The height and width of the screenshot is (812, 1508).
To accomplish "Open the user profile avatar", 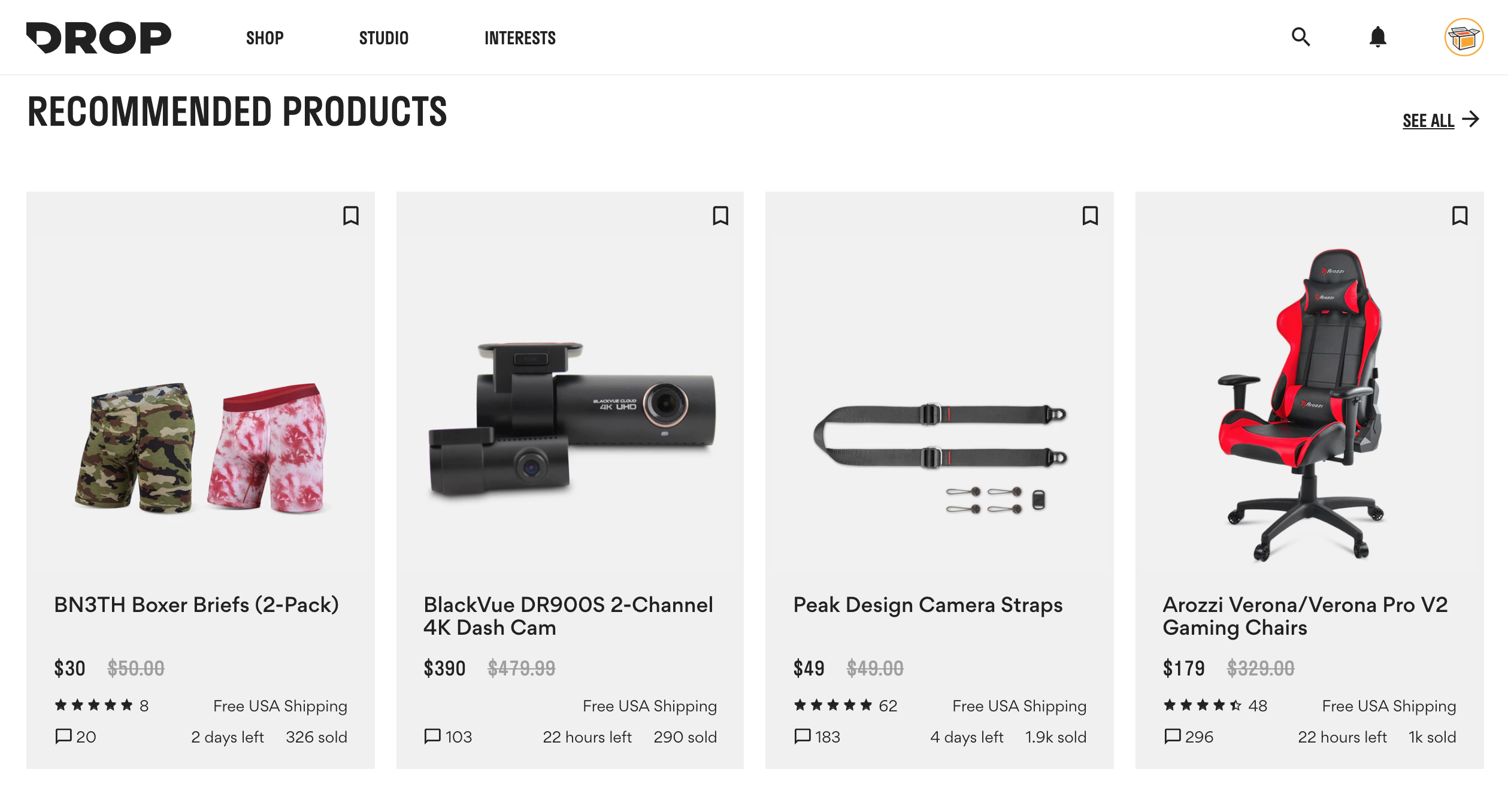I will (1464, 37).
